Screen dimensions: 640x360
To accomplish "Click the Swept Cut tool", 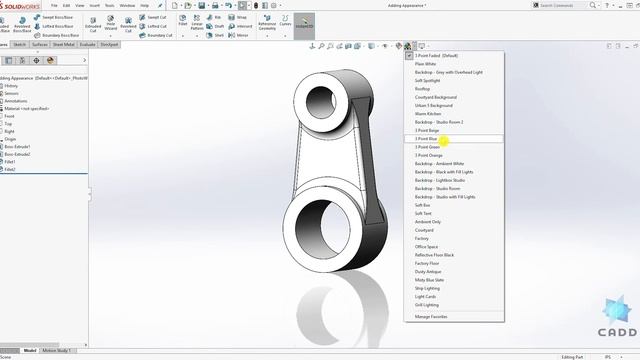I will coord(153,17).
